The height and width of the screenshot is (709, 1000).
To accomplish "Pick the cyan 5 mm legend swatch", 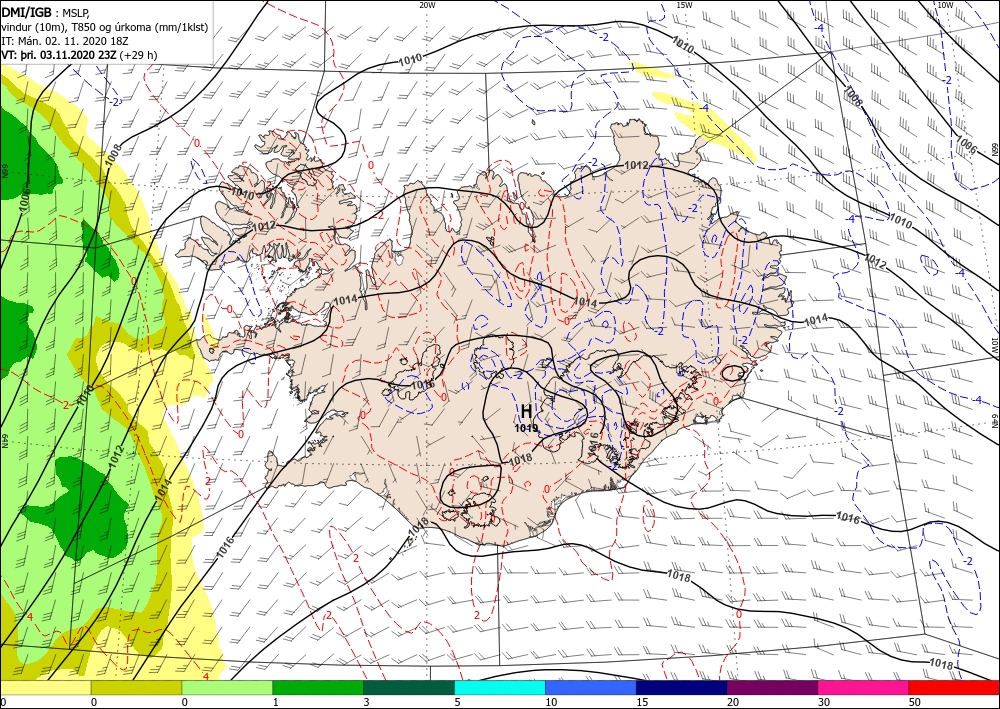I will coord(500,687).
